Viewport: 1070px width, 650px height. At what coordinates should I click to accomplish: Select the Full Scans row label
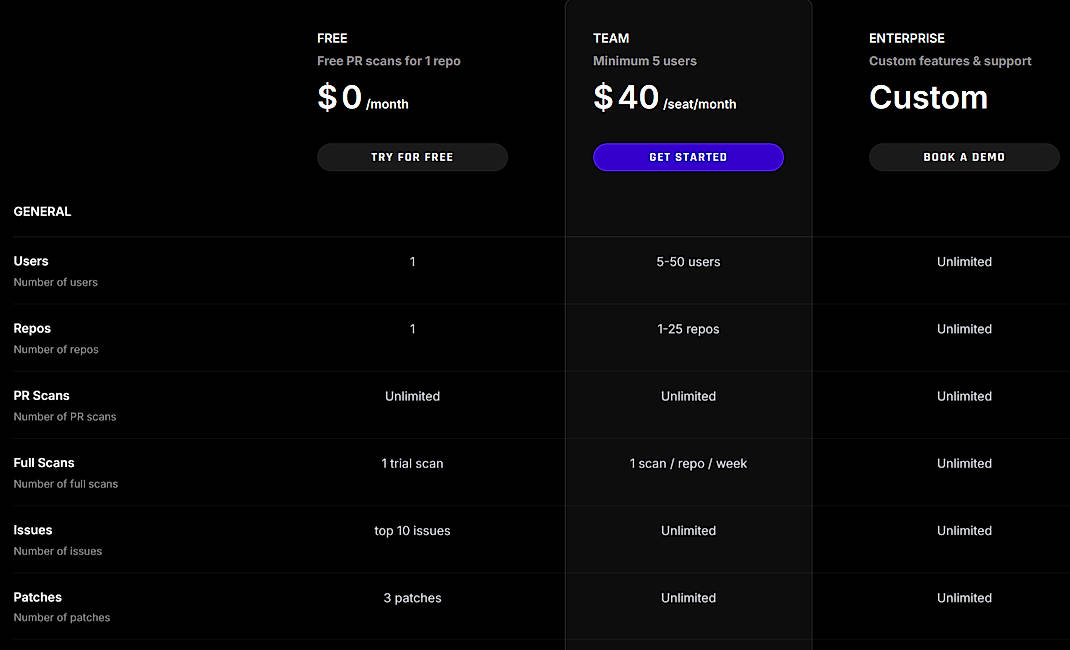[43, 462]
